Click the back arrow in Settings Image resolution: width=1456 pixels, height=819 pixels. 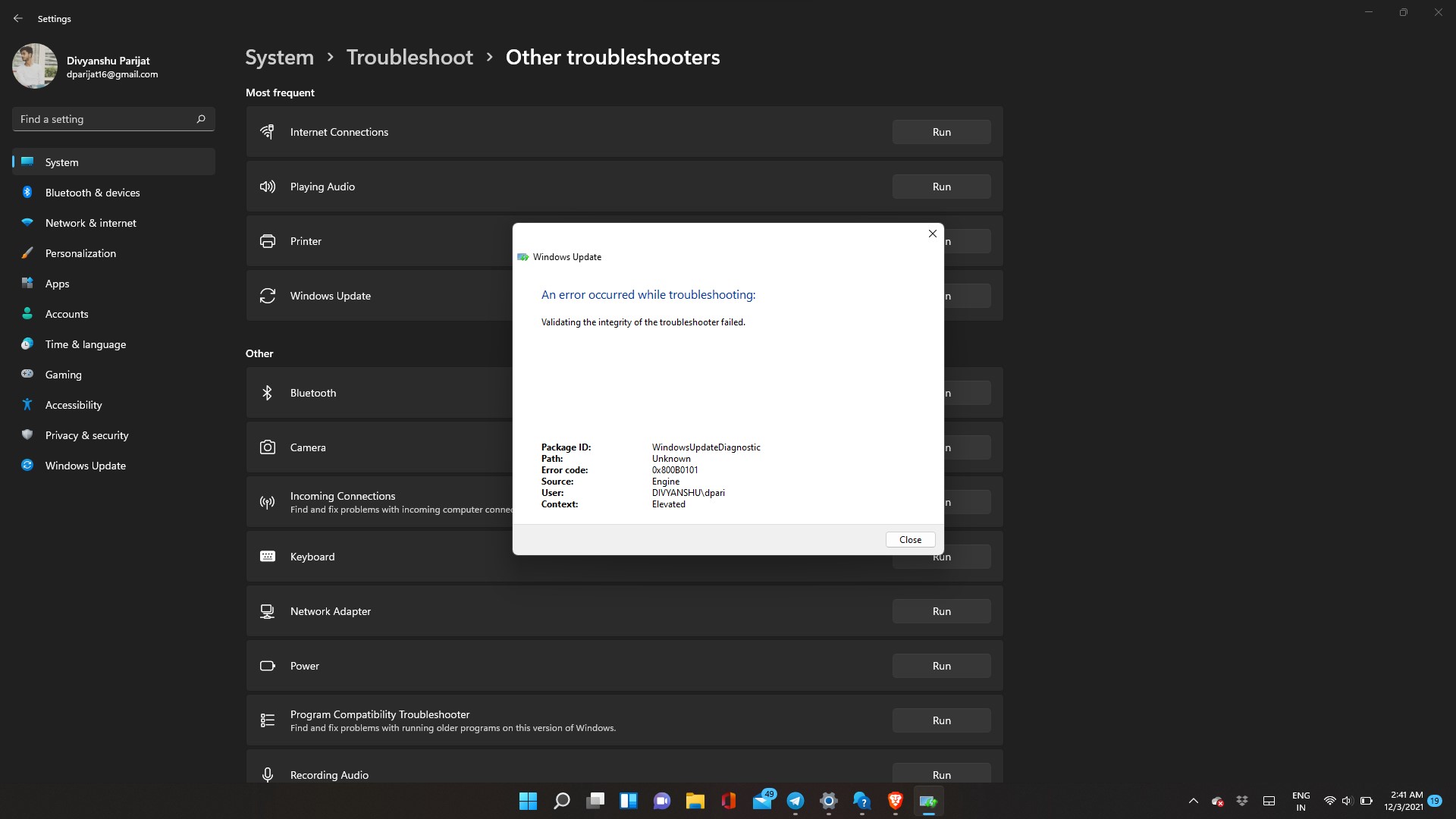click(x=18, y=18)
